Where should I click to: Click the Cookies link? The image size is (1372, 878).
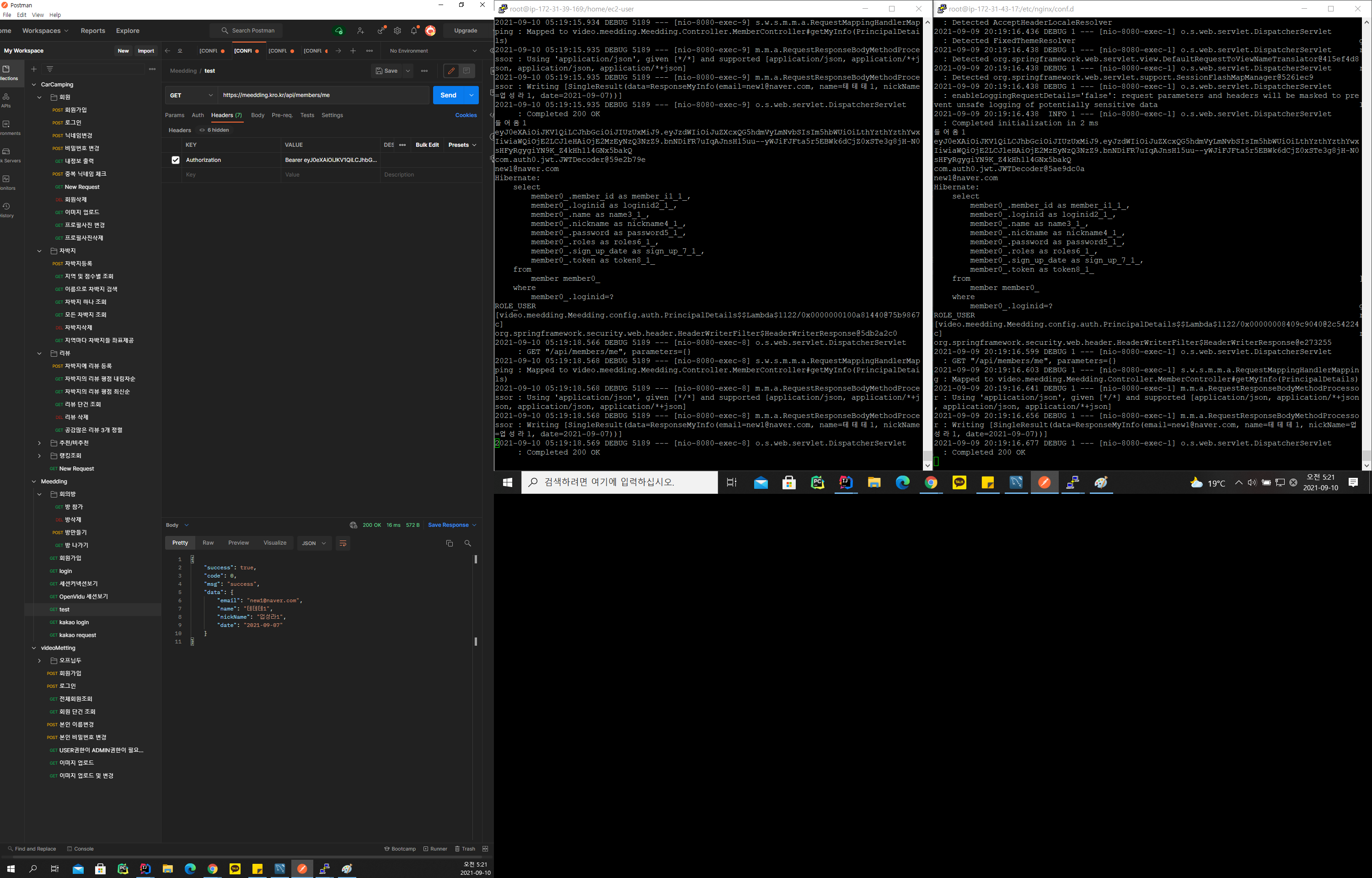point(466,115)
